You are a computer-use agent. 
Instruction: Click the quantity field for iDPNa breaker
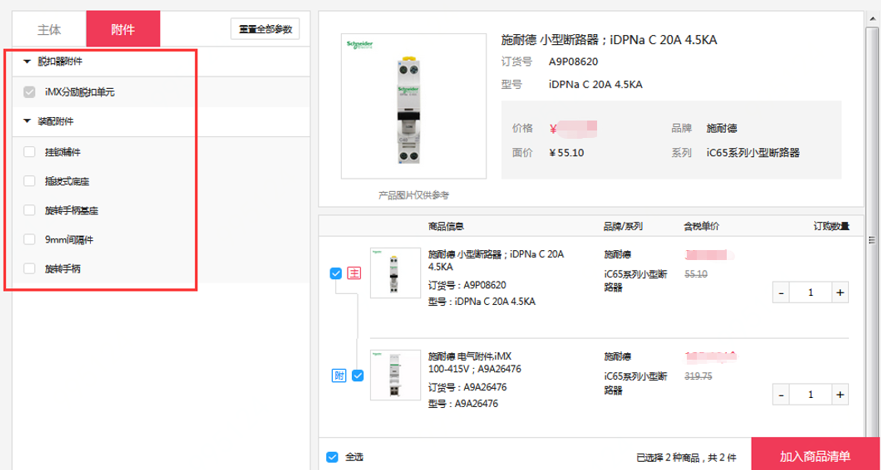pos(811,293)
